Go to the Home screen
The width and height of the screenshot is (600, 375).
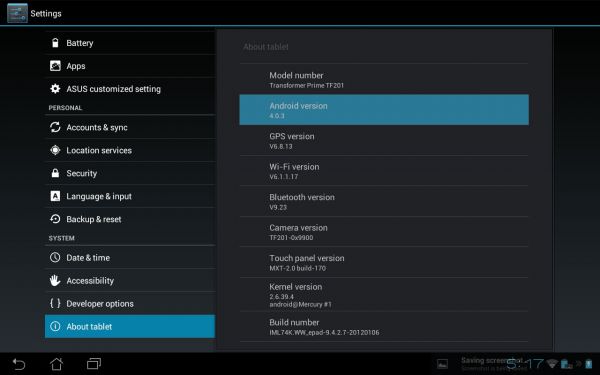[56, 364]
